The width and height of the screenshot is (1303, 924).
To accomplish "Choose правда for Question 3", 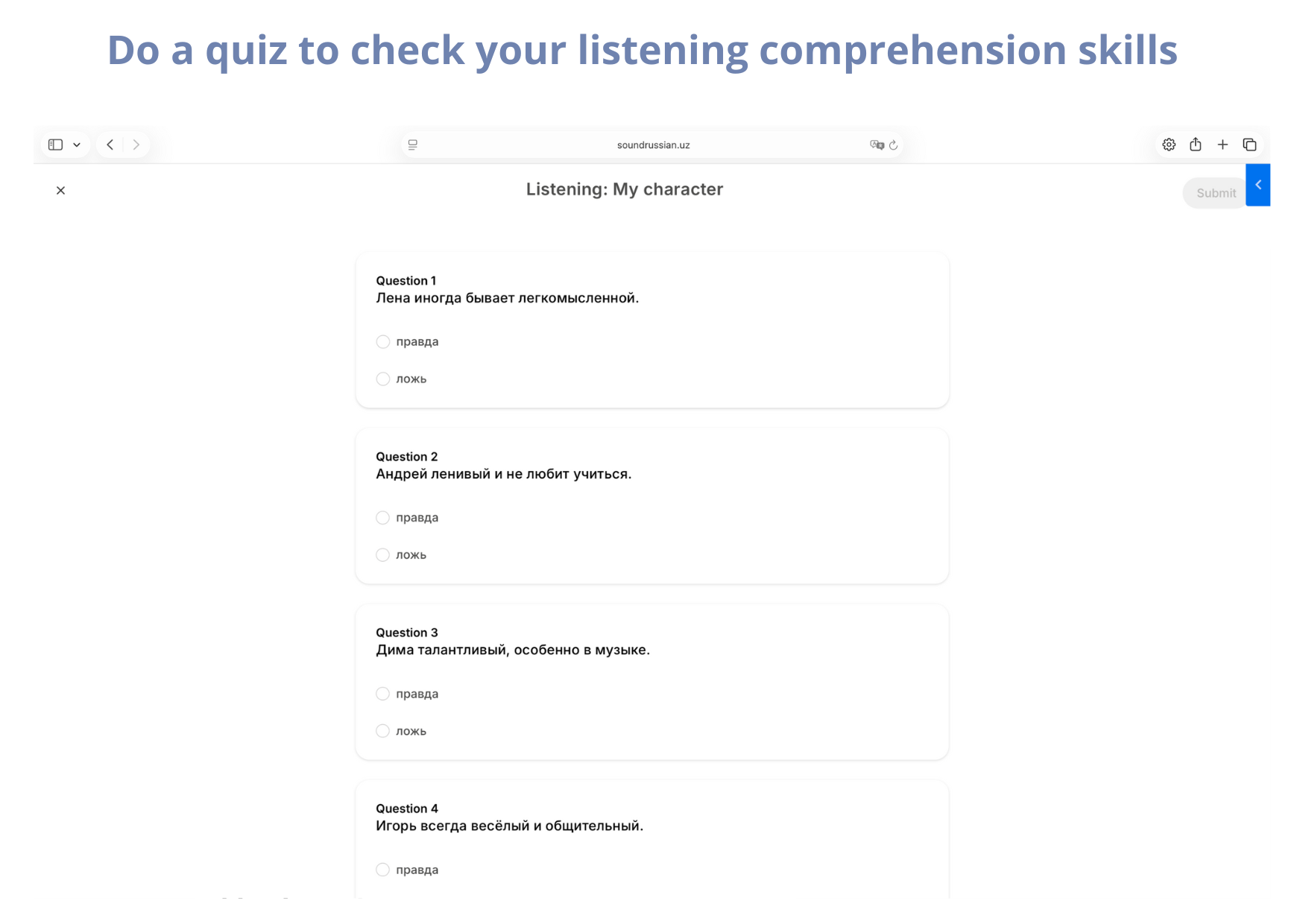I will tap(383, 694).
